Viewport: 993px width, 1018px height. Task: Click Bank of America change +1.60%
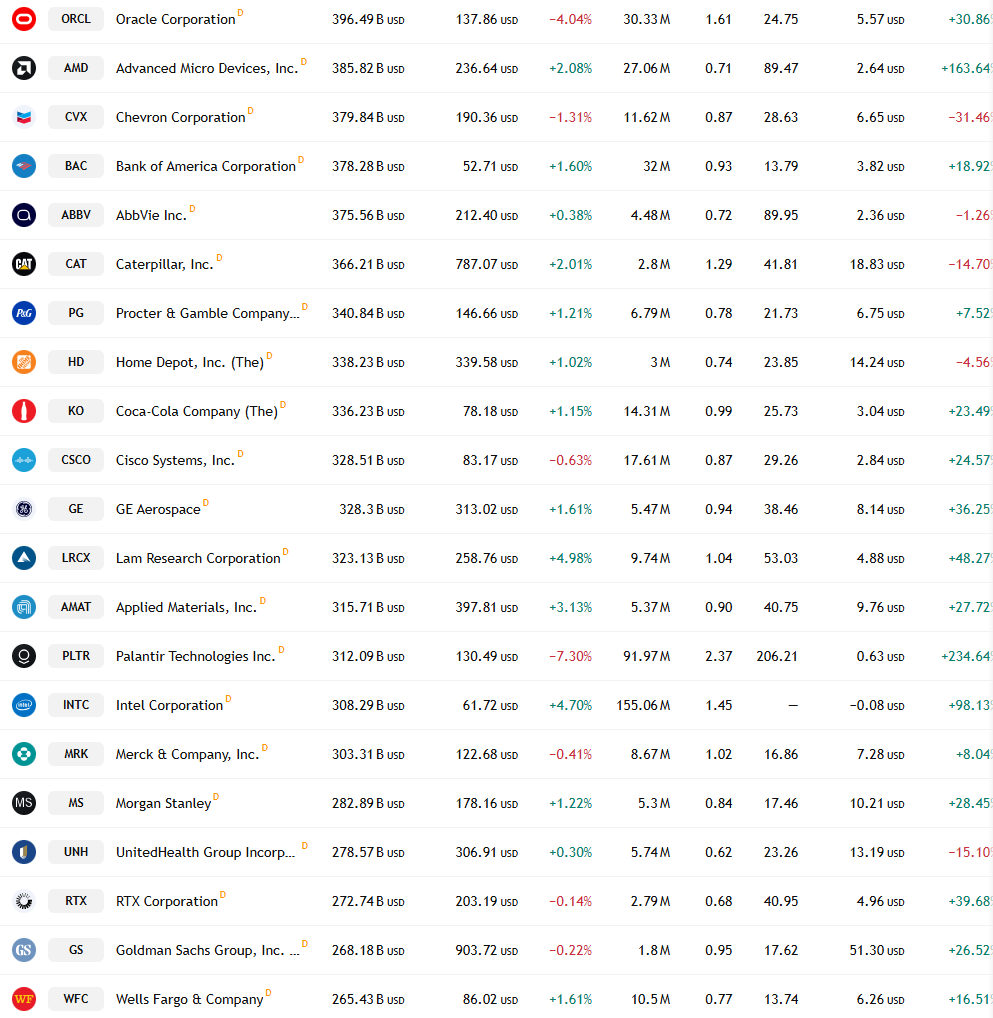point(570,166)
